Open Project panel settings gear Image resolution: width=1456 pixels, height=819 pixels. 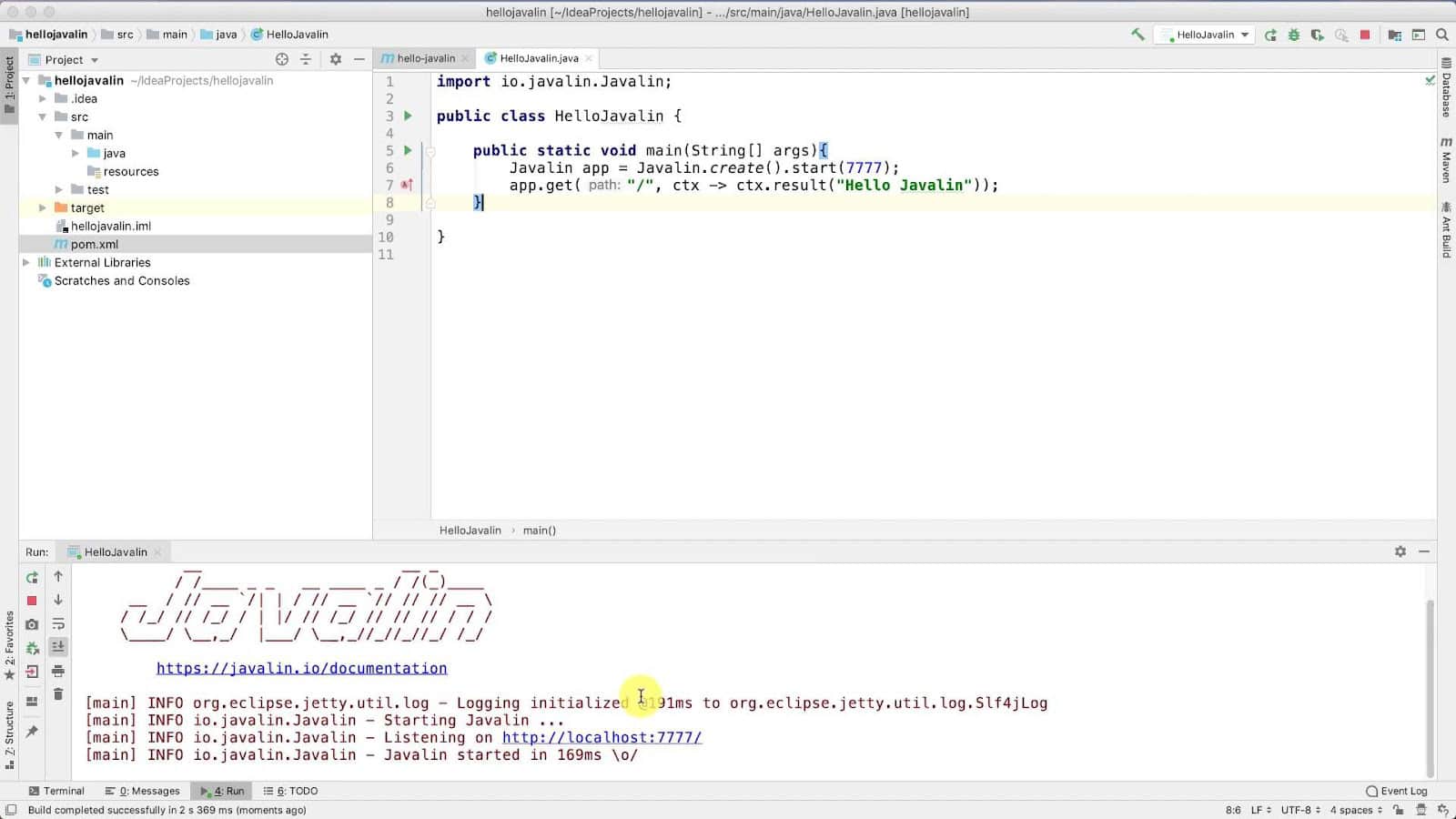[x=336, y=59]
